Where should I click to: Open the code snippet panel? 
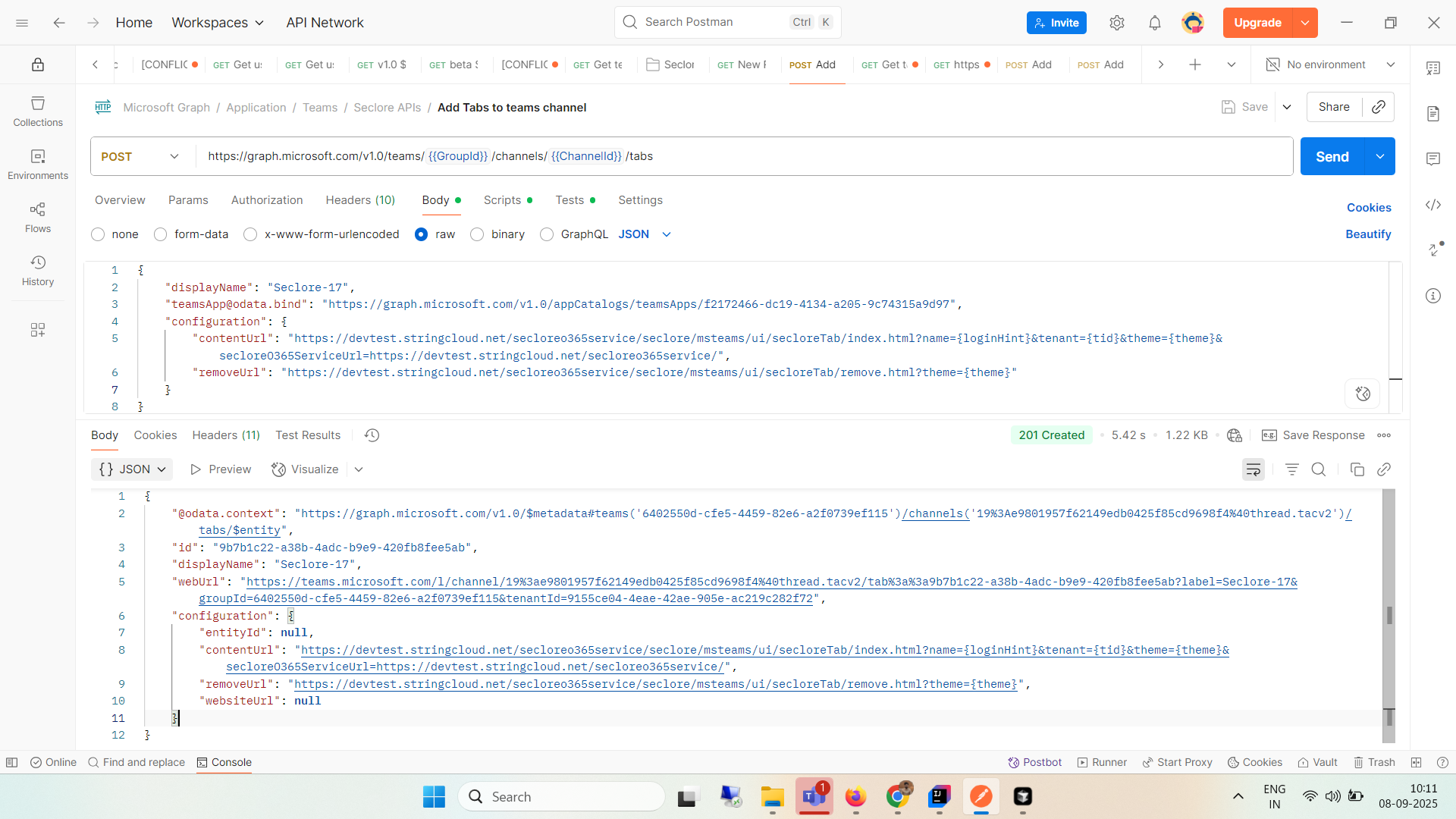(x=1434, y=205)
